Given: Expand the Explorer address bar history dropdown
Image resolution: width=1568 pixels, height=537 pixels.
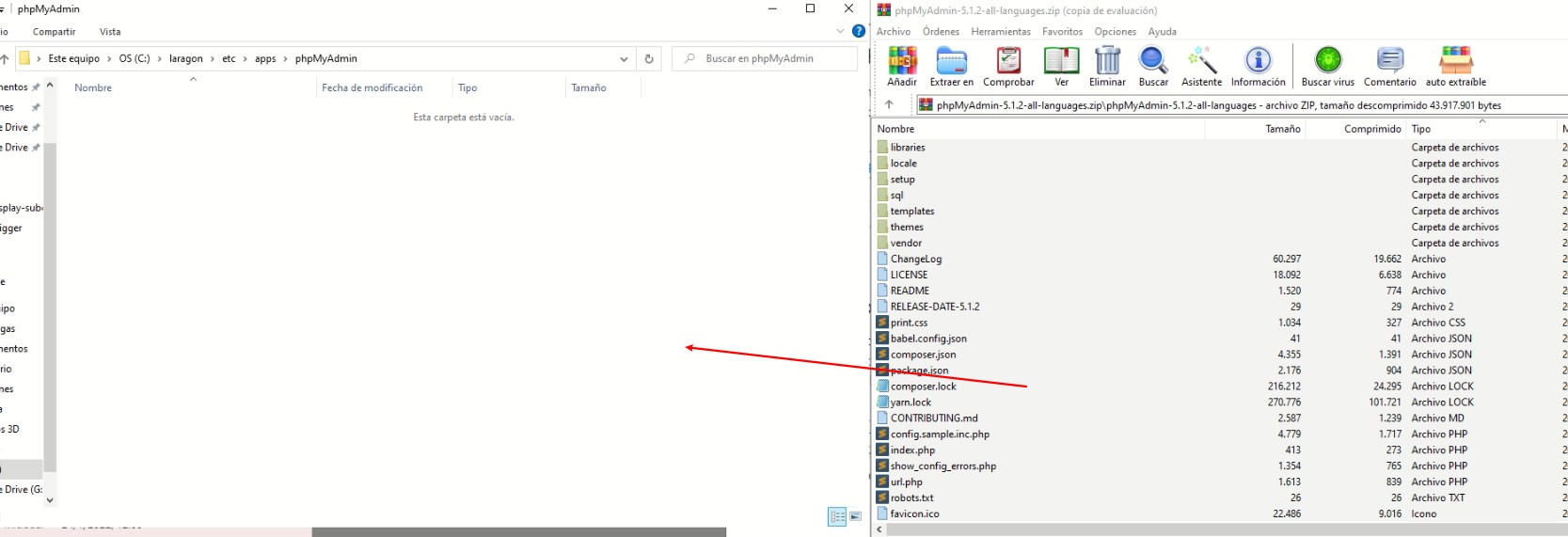Looking at the screenshot, I should 624,58.
